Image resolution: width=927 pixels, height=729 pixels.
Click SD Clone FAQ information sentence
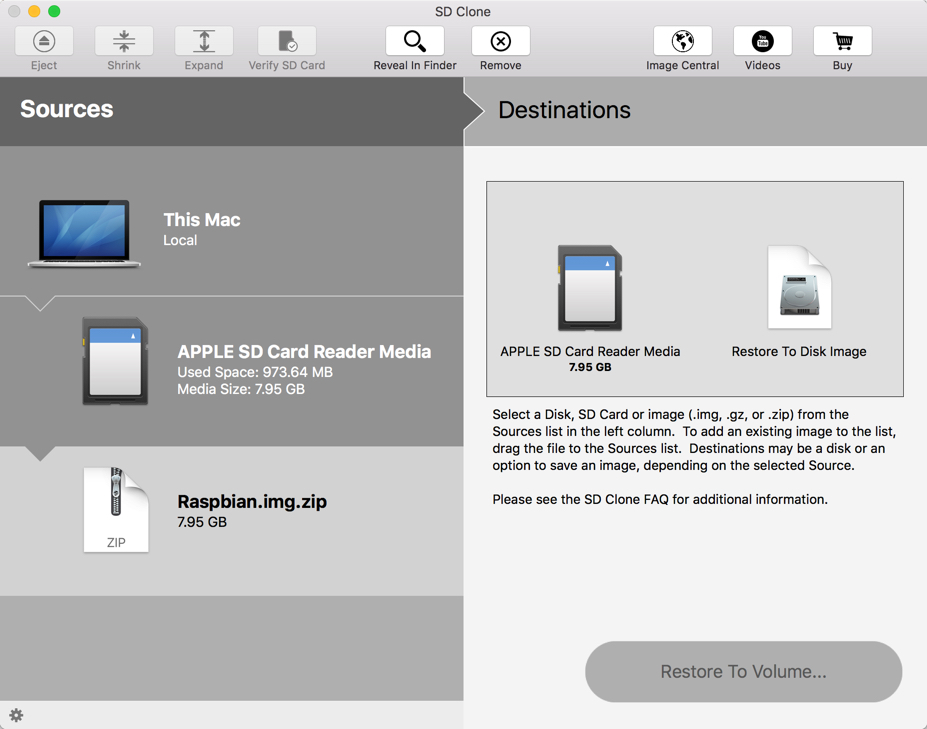(x=660, y=500)
